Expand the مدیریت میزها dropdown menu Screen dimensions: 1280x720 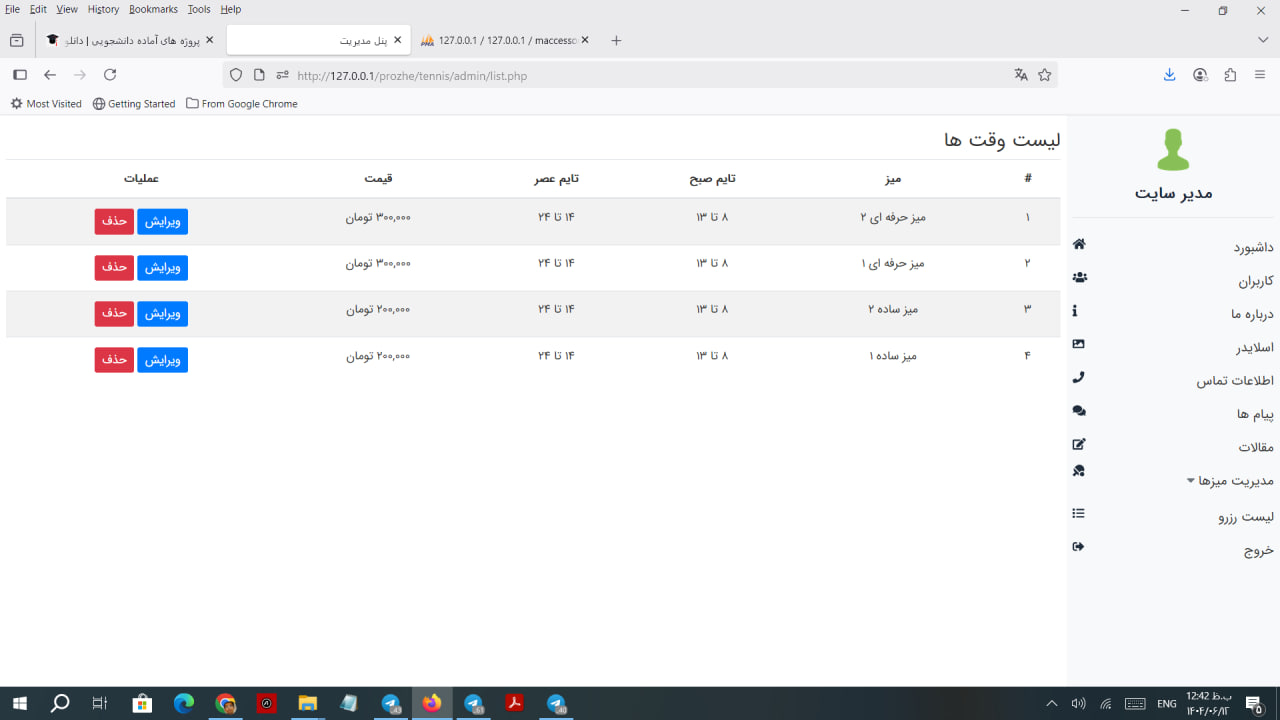[x=1230, y=481]
